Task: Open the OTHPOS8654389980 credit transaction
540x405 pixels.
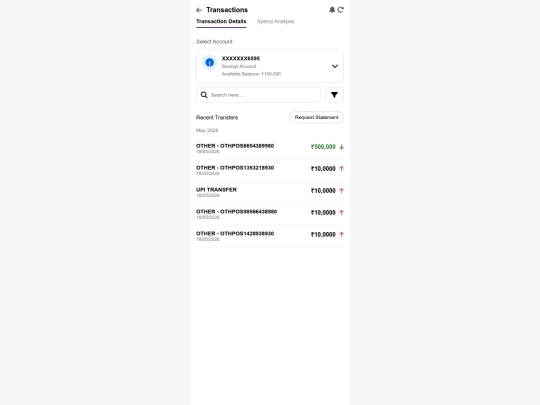Action: tap(270, 148)
